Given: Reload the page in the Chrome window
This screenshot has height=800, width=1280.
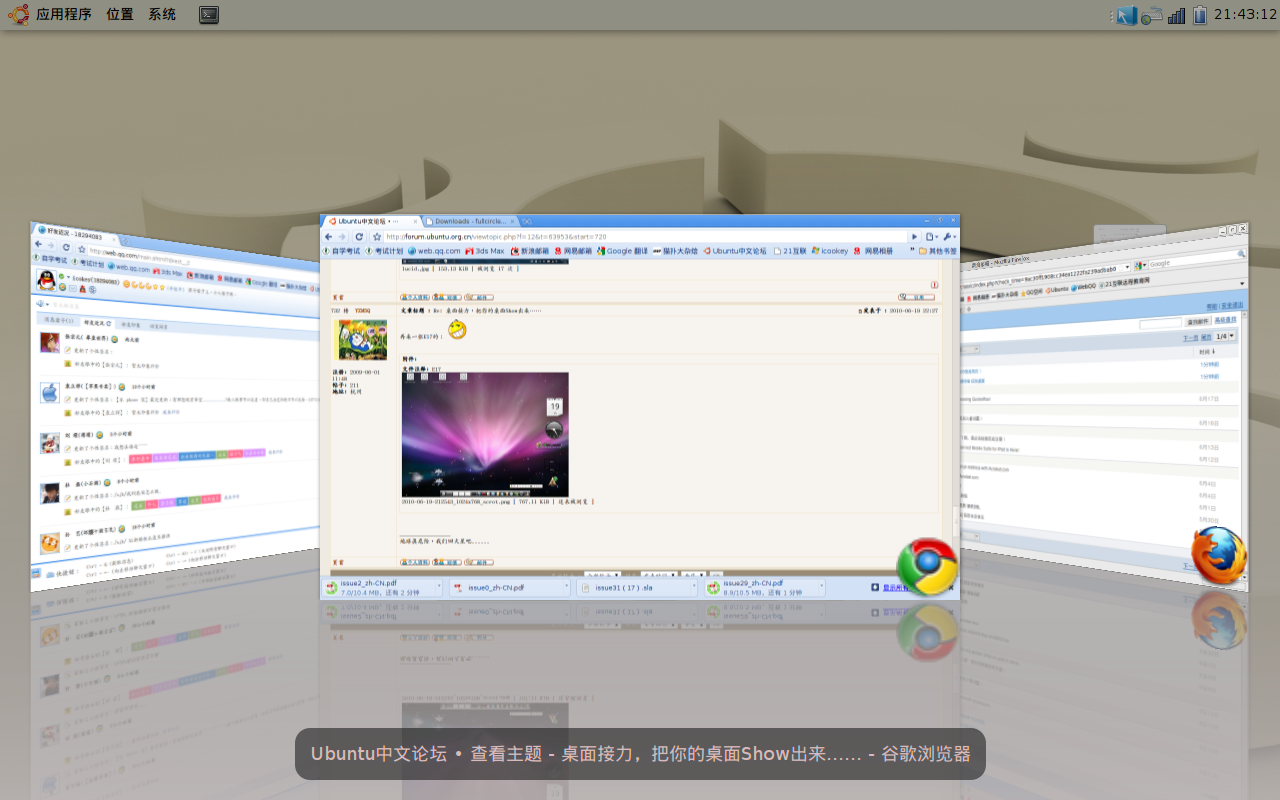Looking at the screenshot, I should tap(359, 237).
